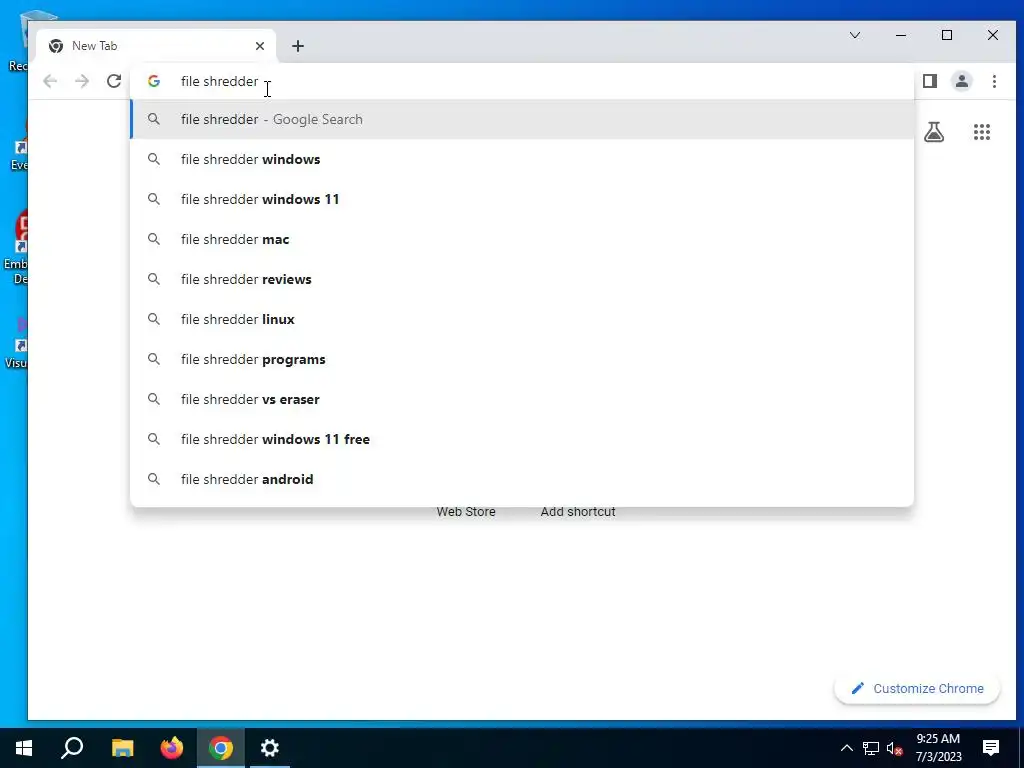Click the Google icon in the address bar
The width and height of the screenshot is (1024, 768).
pos(153,81)
